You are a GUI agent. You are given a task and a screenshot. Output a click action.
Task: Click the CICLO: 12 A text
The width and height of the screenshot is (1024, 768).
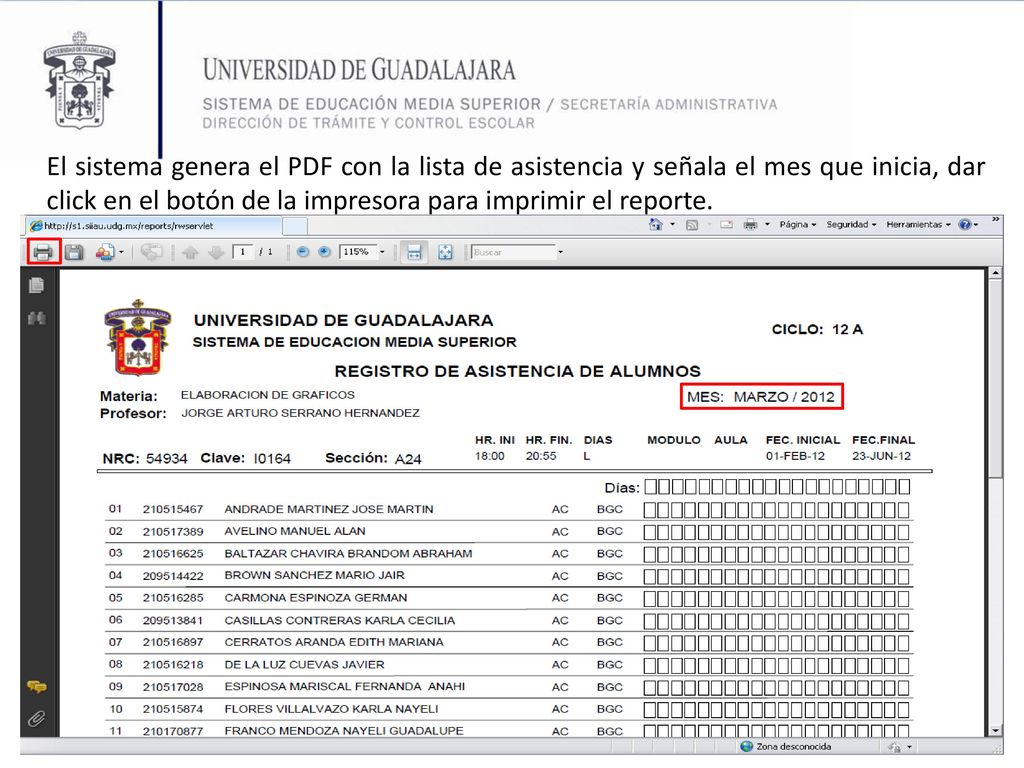[817, 329]
